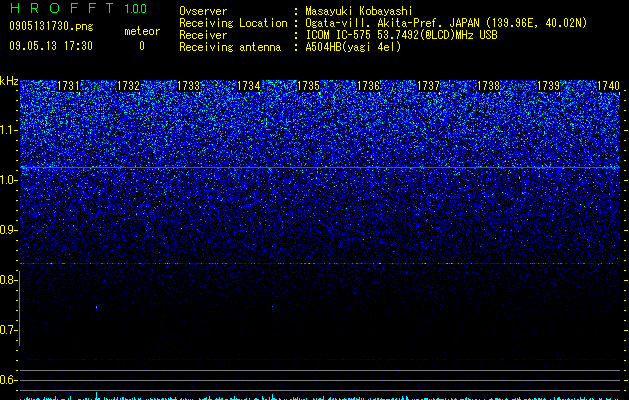Click the 1.0 kHz axis label

coord(9,180)
